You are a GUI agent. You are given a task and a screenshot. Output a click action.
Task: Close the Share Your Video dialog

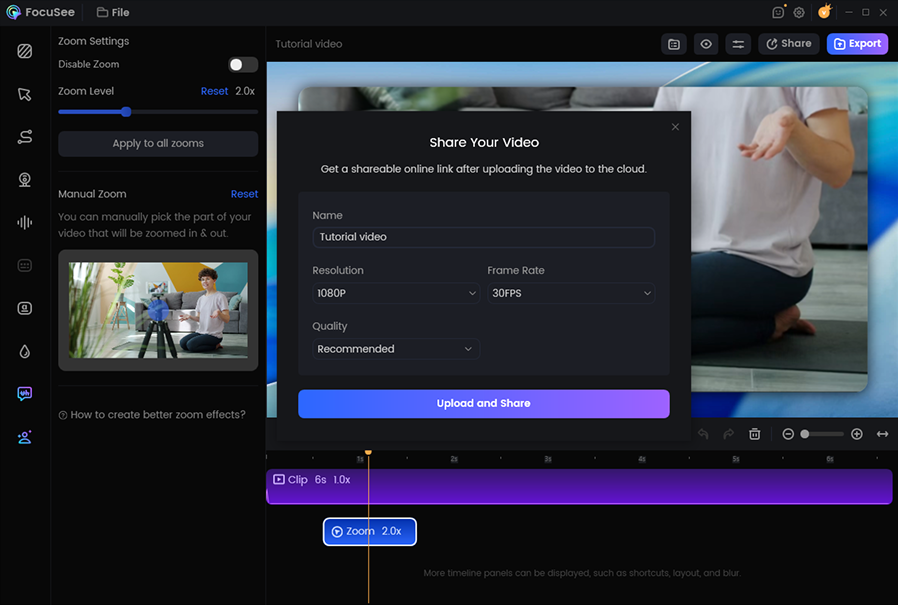coord(675,127)
